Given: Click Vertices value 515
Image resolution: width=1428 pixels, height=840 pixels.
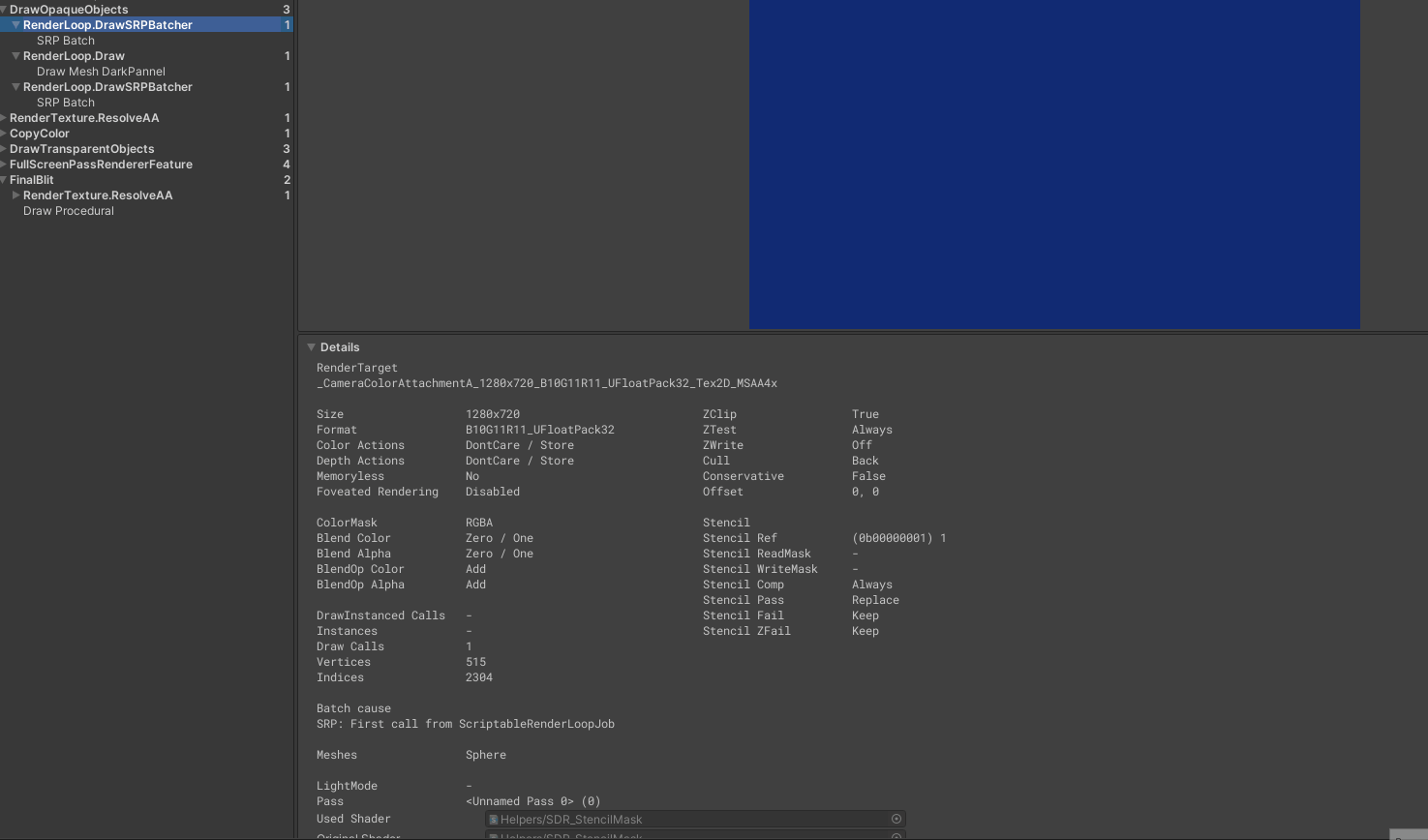Looking at the screenshot, I should (476, 662).
